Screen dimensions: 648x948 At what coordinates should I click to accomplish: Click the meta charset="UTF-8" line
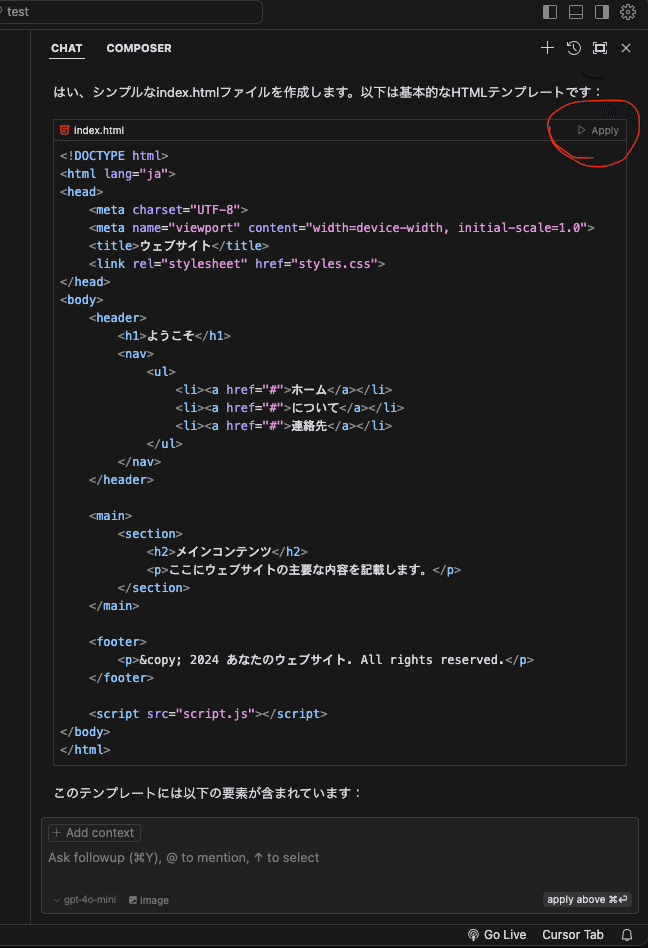168,210
